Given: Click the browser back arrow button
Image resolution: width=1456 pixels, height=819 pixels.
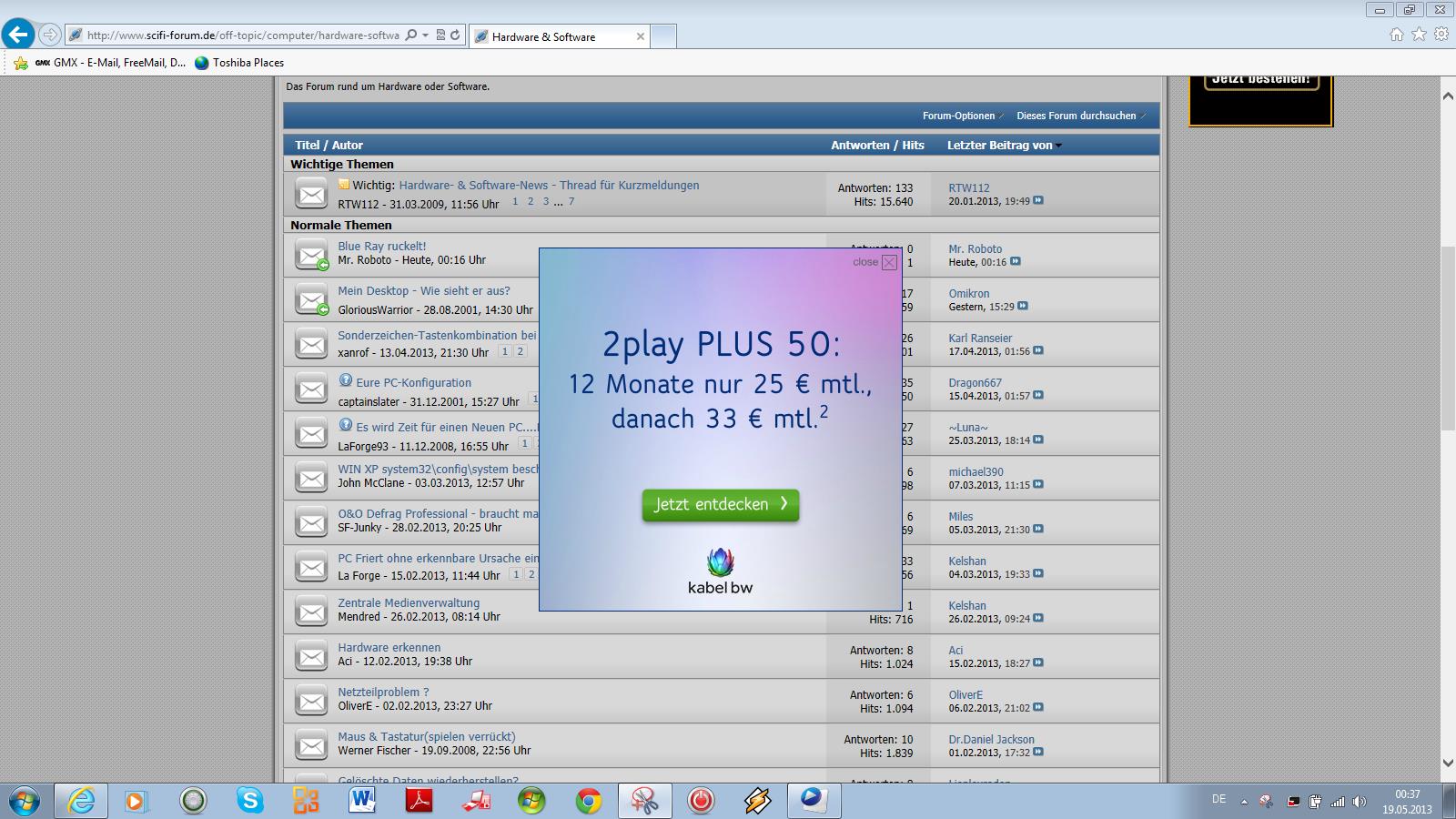Looking at the screenshot, I should click(x=18, y=35).
